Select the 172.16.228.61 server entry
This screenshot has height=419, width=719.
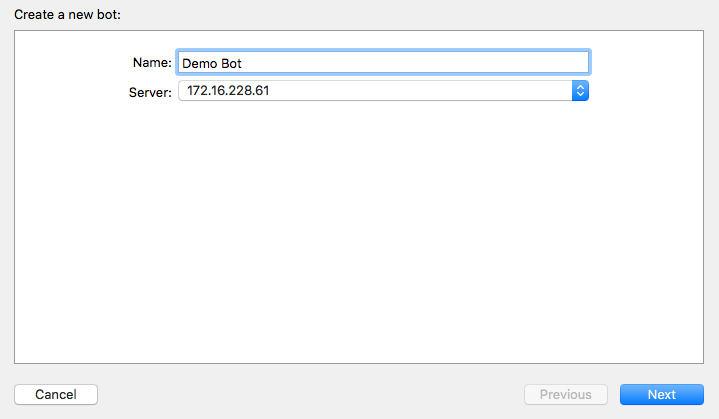(228, 91)
